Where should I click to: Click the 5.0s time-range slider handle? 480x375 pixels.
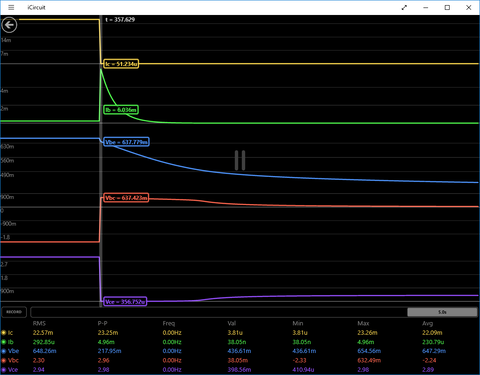pyautogui.click(x=442, y=312)
